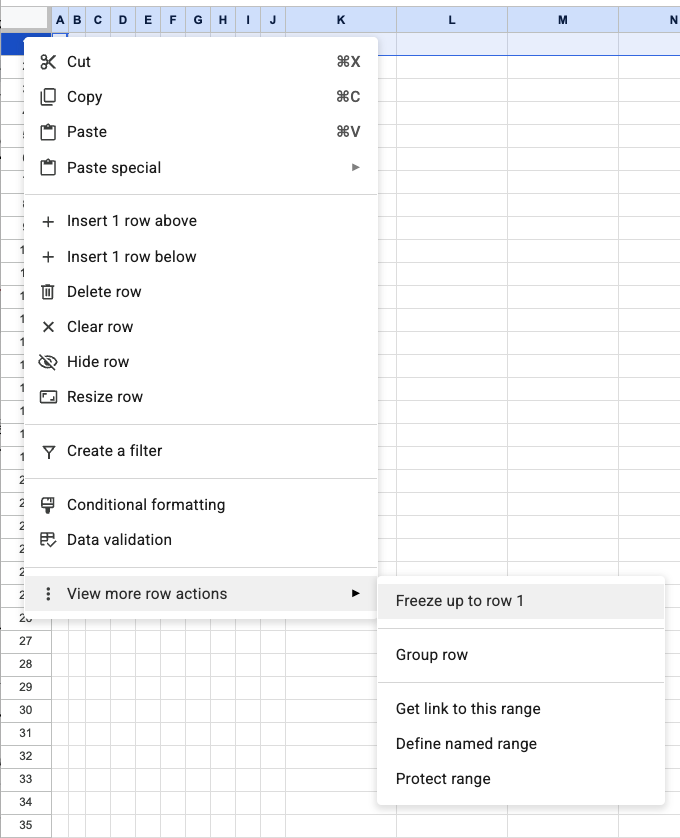Click Get link to this range
This screenshot has width=680, height=838.
point(468,709)
